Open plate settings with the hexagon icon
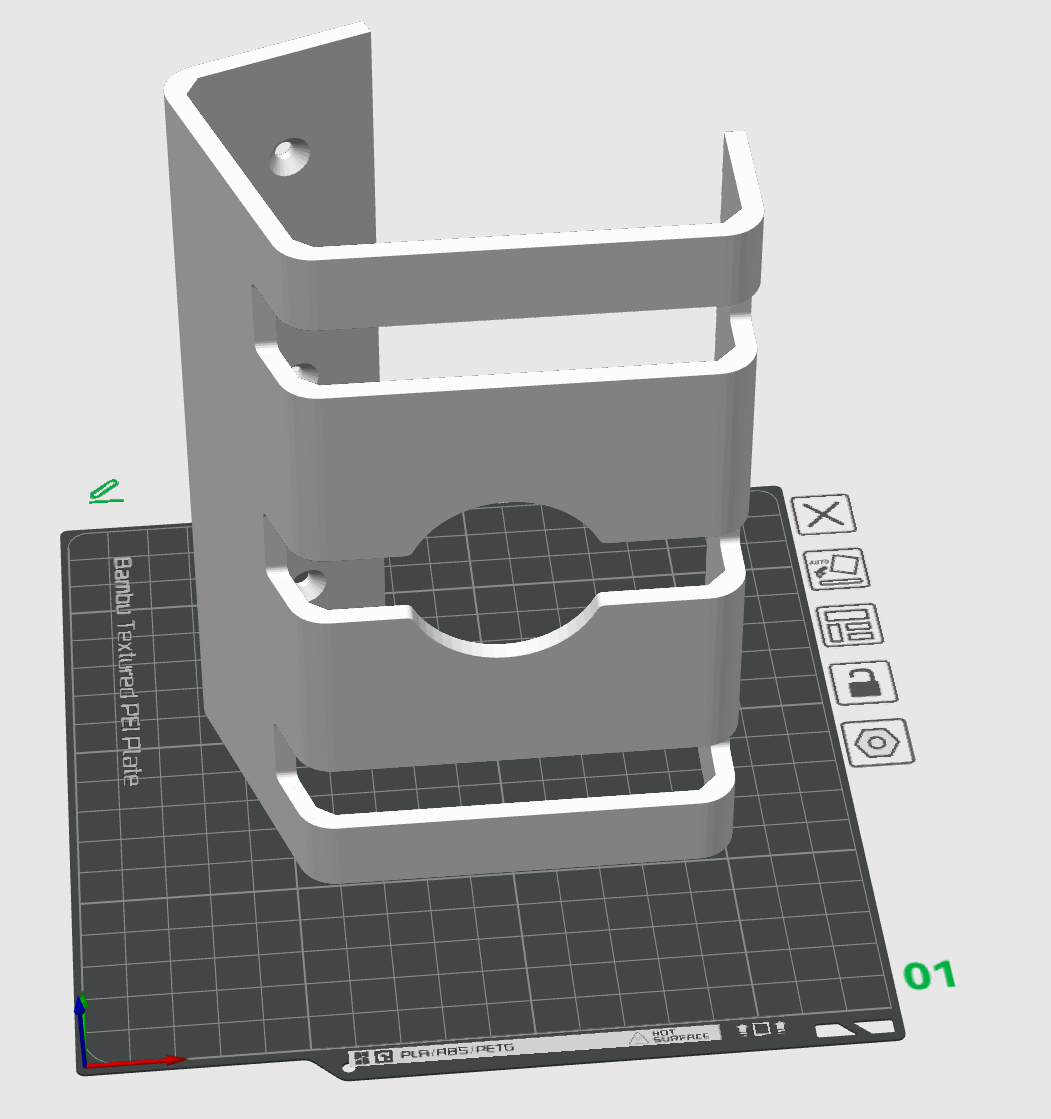This screenshot has width=1051, height=1119. pyautogui.click(x=878, y=742)
